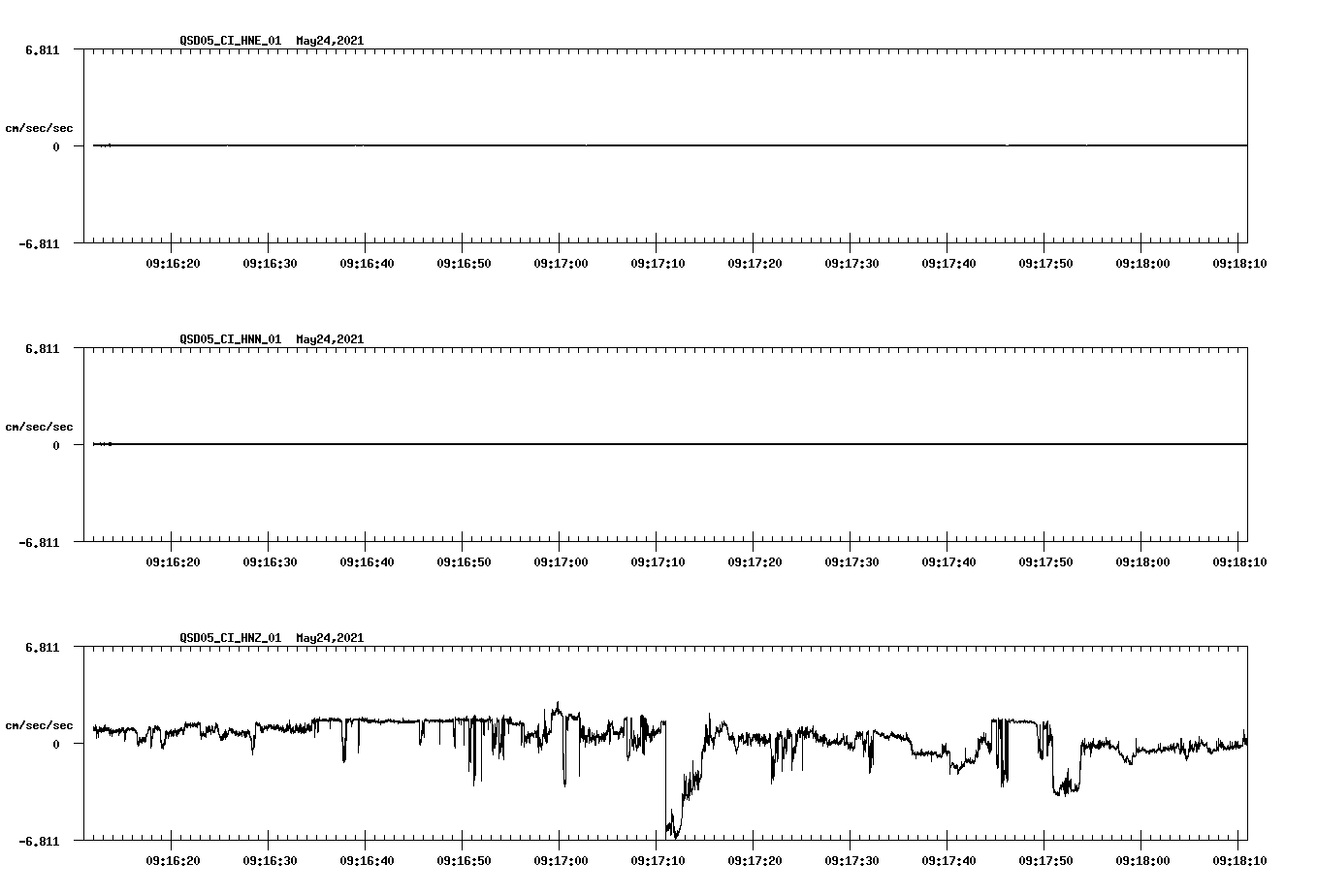Select the QSD05_CI_HNN_01 channel label

pyautogui.click(x=230, y=339)
